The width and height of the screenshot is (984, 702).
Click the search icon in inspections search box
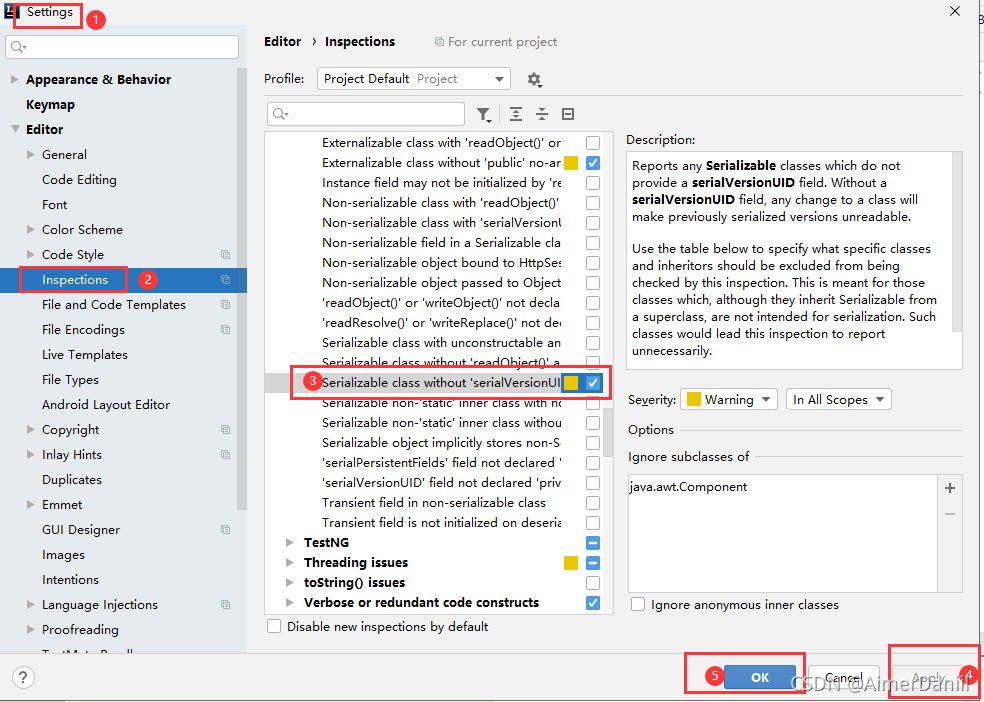[x=281, y=115]
